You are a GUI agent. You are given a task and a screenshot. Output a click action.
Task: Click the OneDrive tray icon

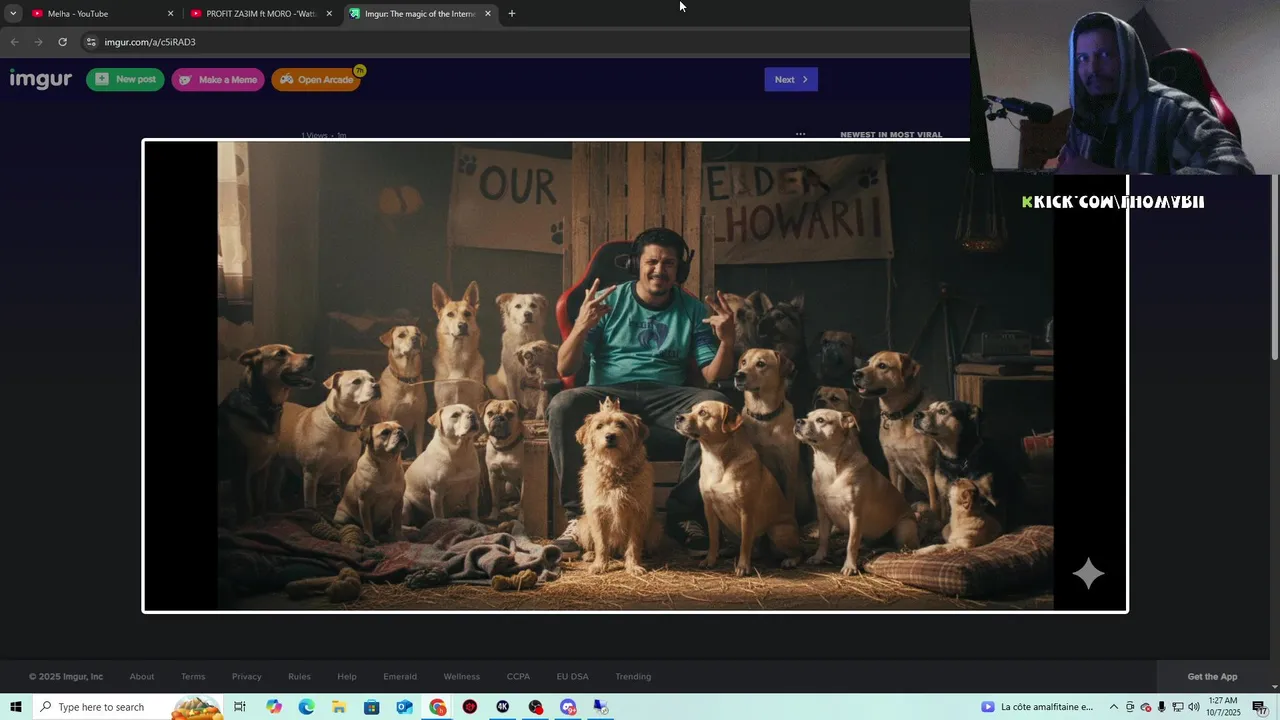pos(1146,707)
